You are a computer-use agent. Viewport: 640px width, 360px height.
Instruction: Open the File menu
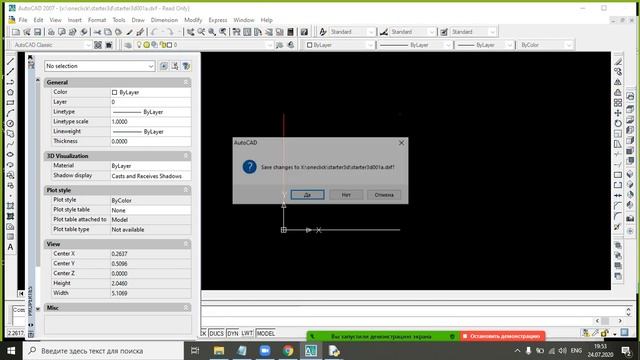(23, 20)
